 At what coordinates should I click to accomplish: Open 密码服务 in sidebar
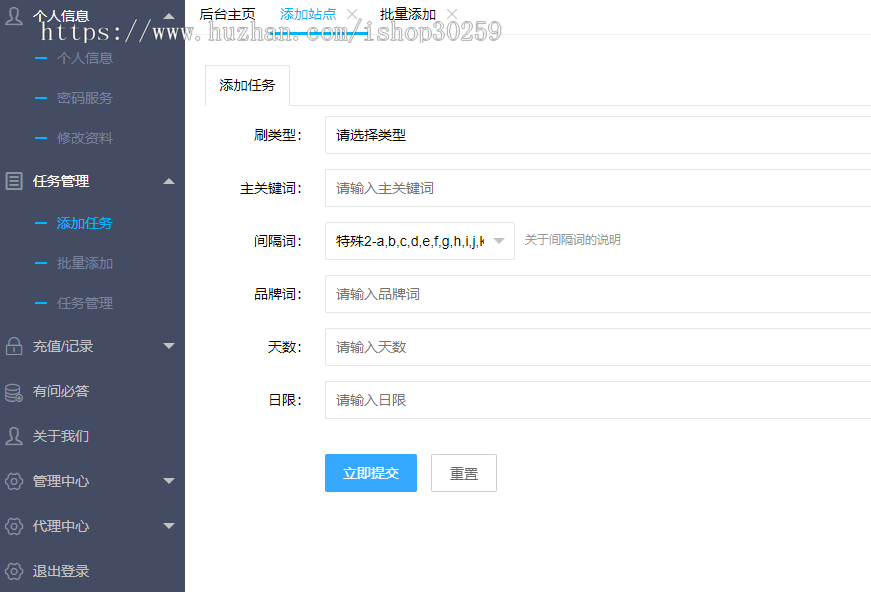(x=84, y=98)
